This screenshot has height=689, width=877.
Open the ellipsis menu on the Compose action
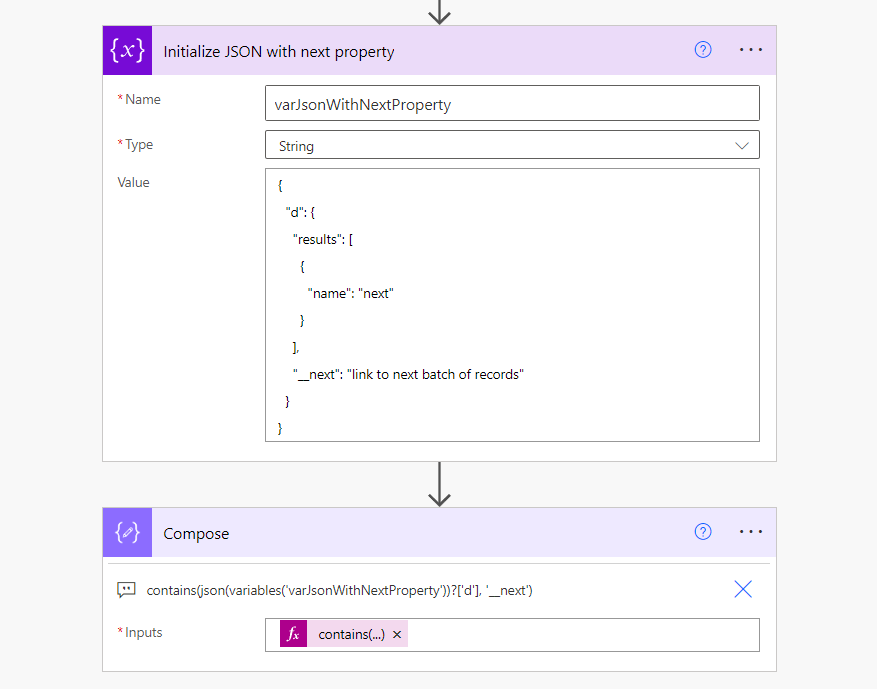[750, 532]
